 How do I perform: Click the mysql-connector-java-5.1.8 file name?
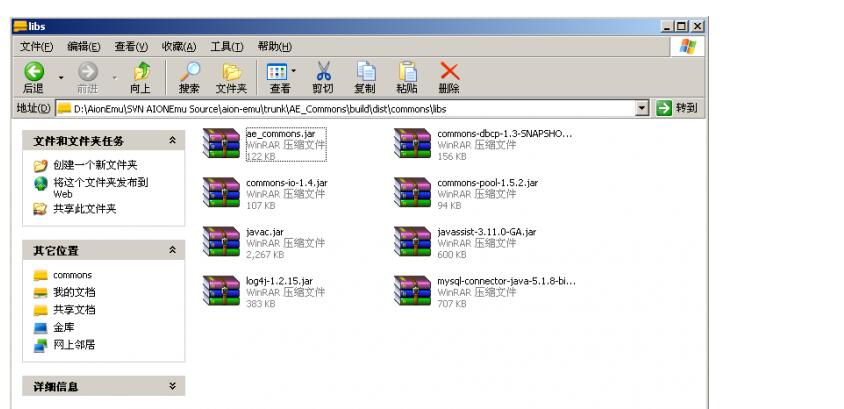point(507,281)
